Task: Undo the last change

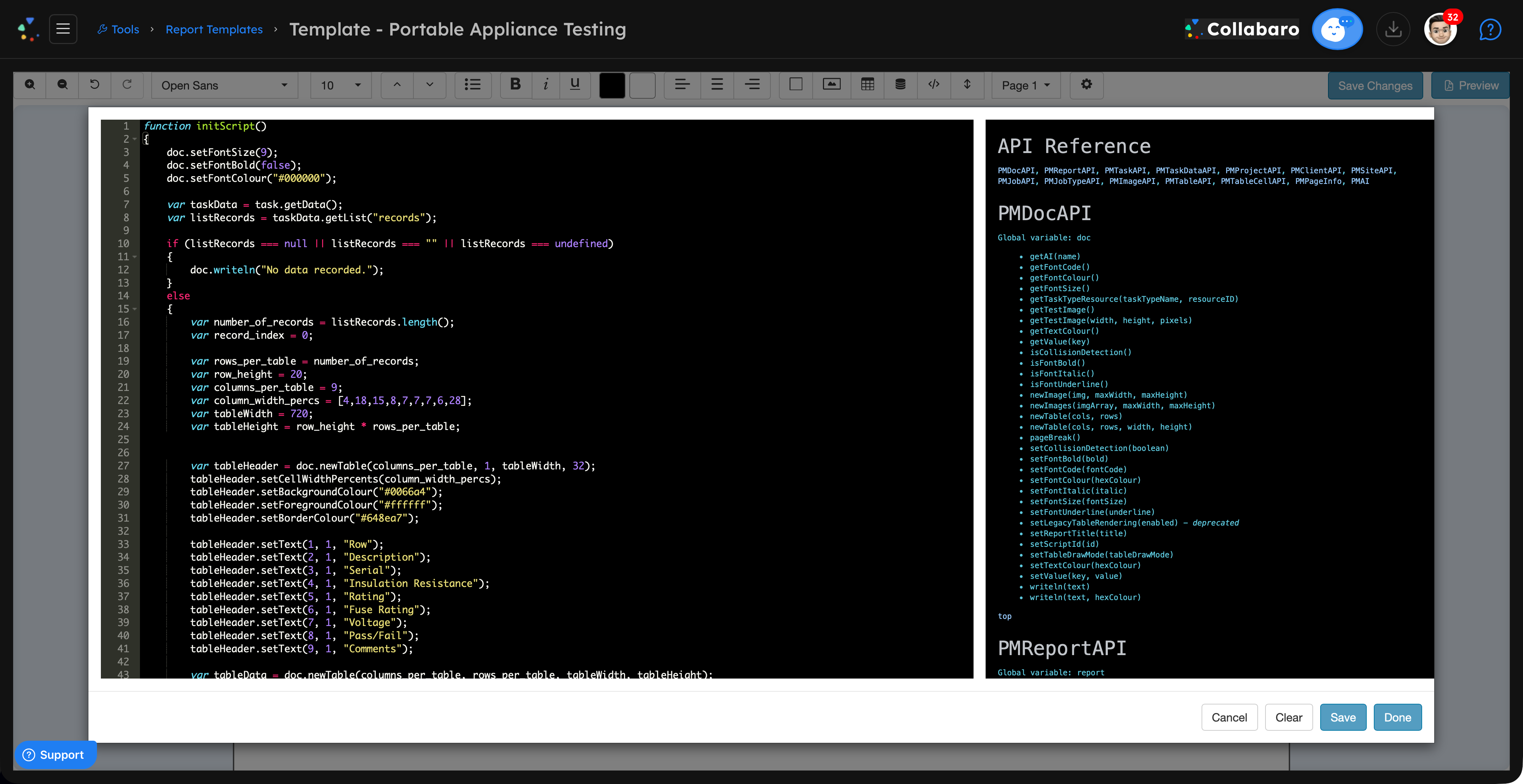Action: [x=94, y=85]
